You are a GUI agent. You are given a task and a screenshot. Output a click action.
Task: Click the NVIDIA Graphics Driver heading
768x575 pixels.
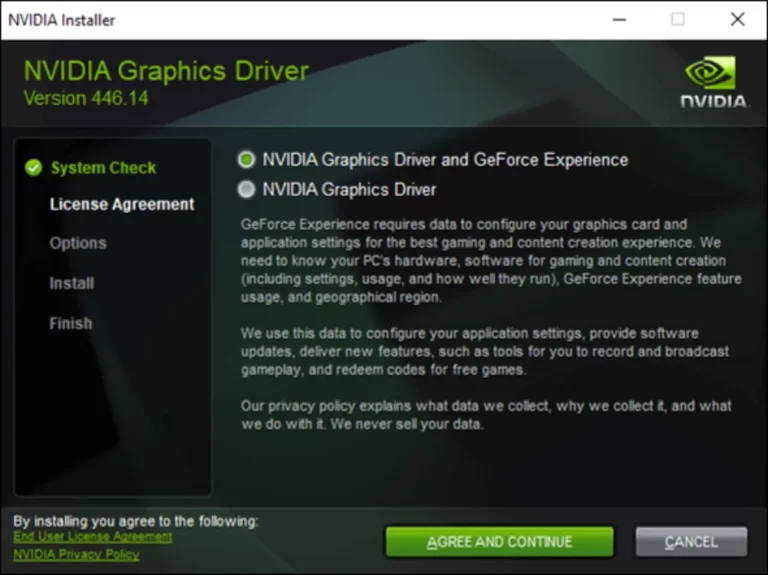[166, 71]
